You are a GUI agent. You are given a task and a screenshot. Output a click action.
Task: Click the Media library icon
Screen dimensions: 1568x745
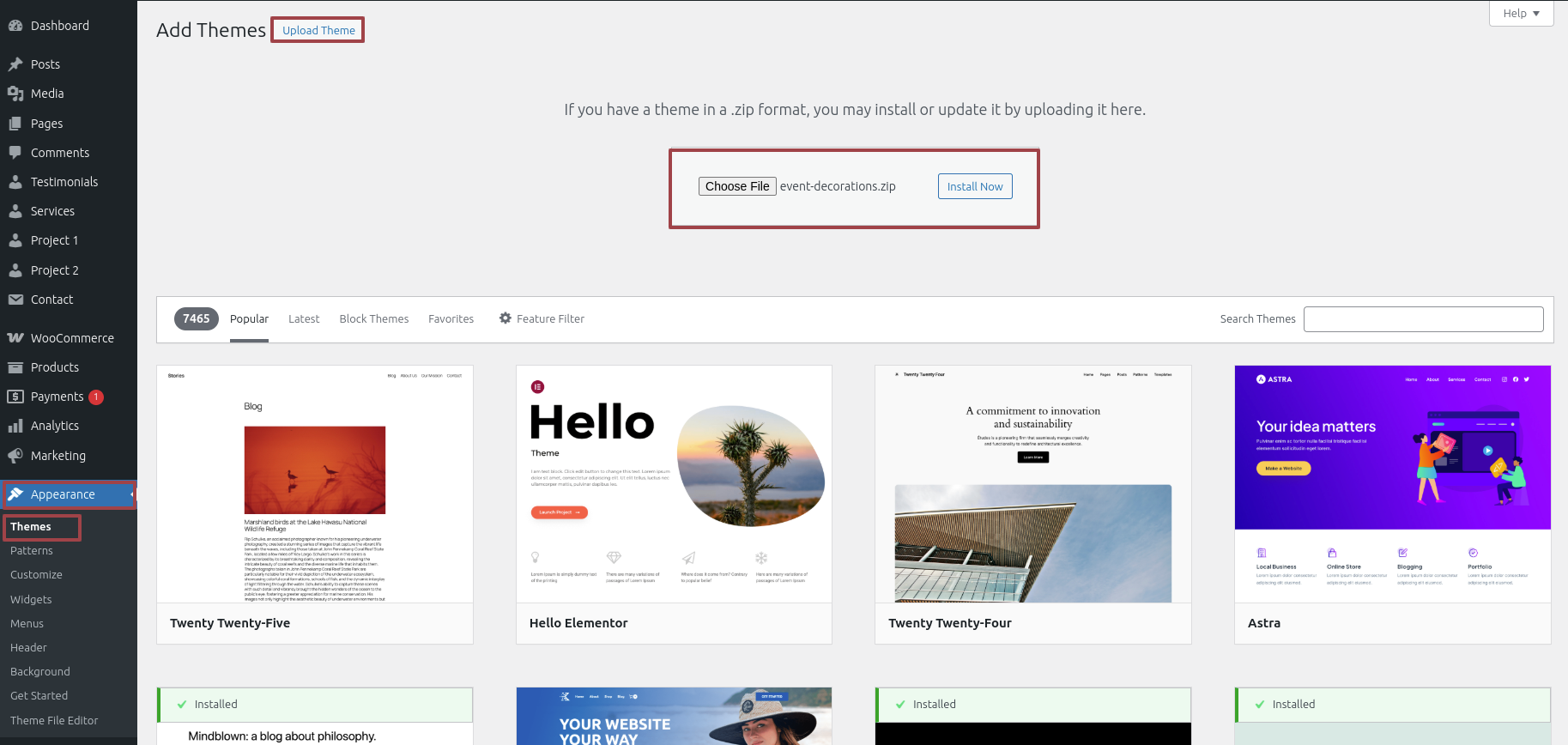click(x=15, y=94)
